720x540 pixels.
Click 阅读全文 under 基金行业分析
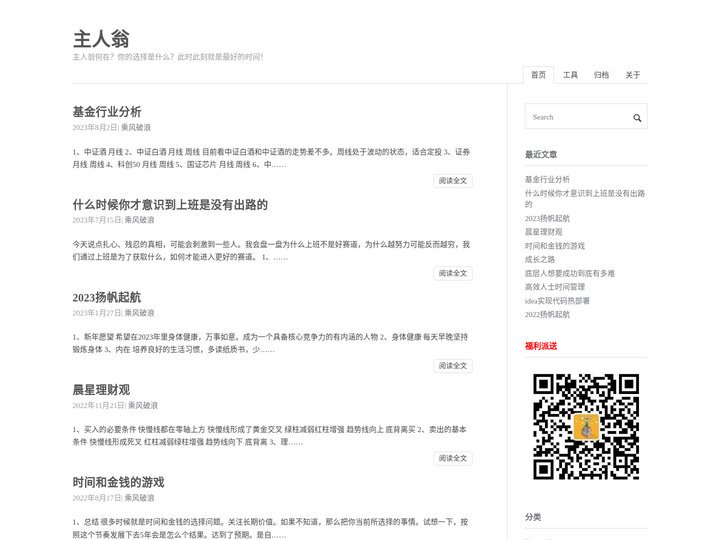pyautogui.click(x=453, y=181)
